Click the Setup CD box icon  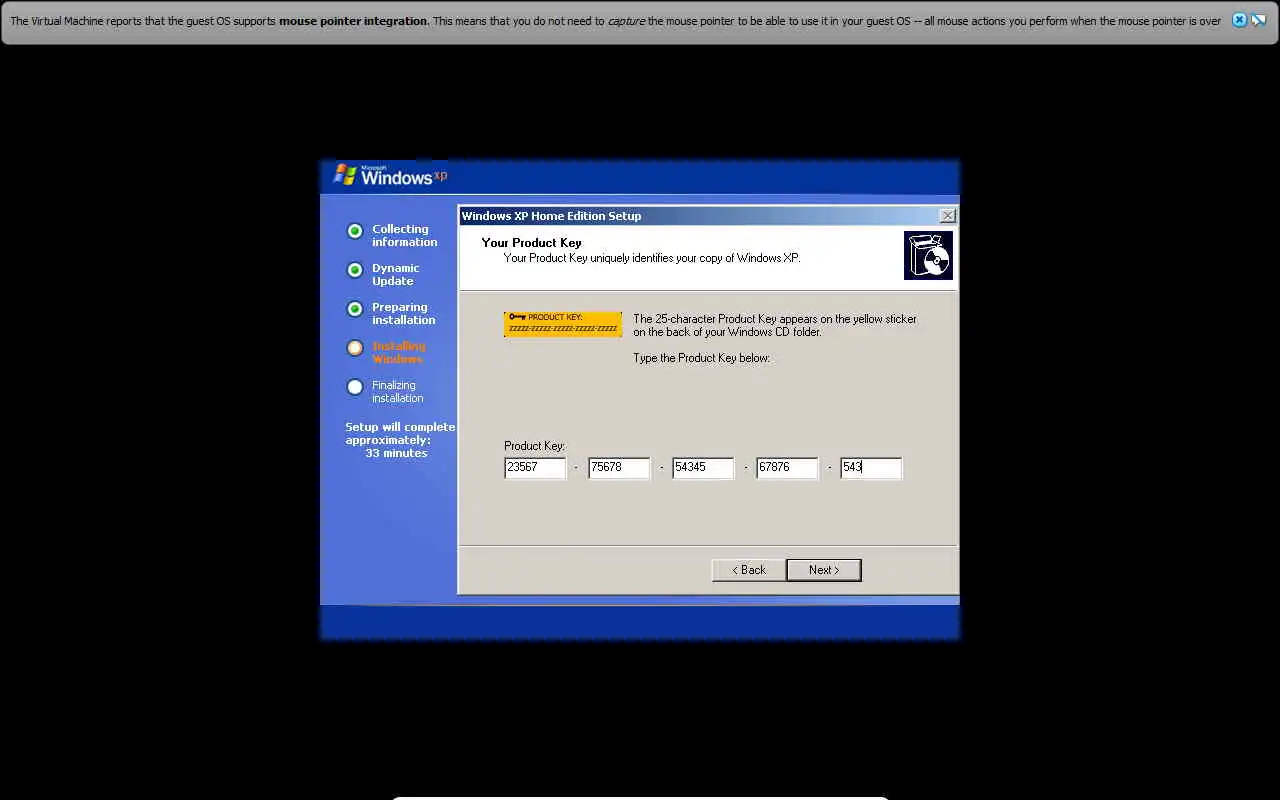(x=928, y=255)
